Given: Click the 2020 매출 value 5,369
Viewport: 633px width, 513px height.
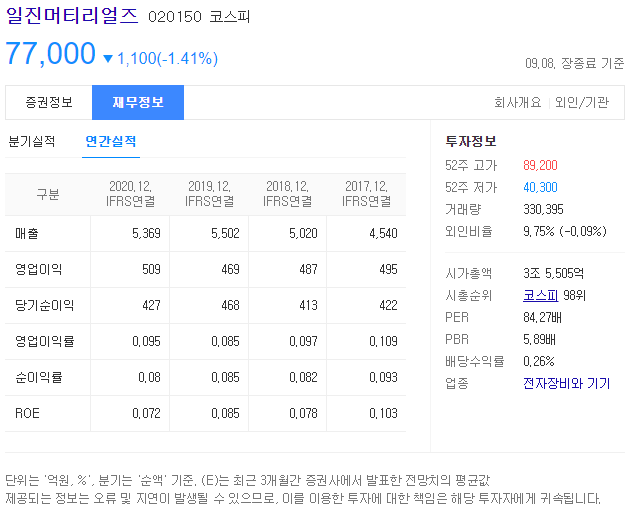Looking at the screenshot, I should 146,233.
